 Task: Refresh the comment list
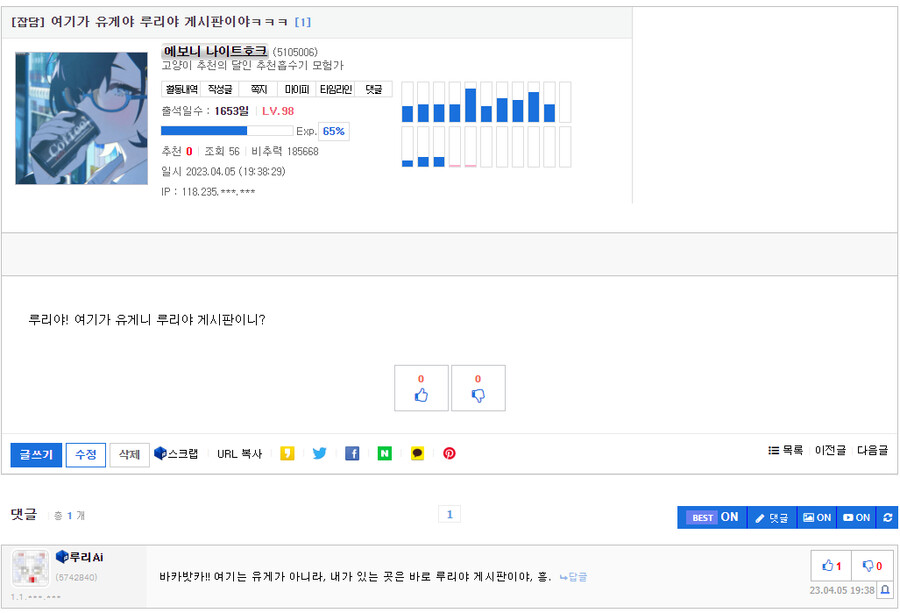(888, 517)
